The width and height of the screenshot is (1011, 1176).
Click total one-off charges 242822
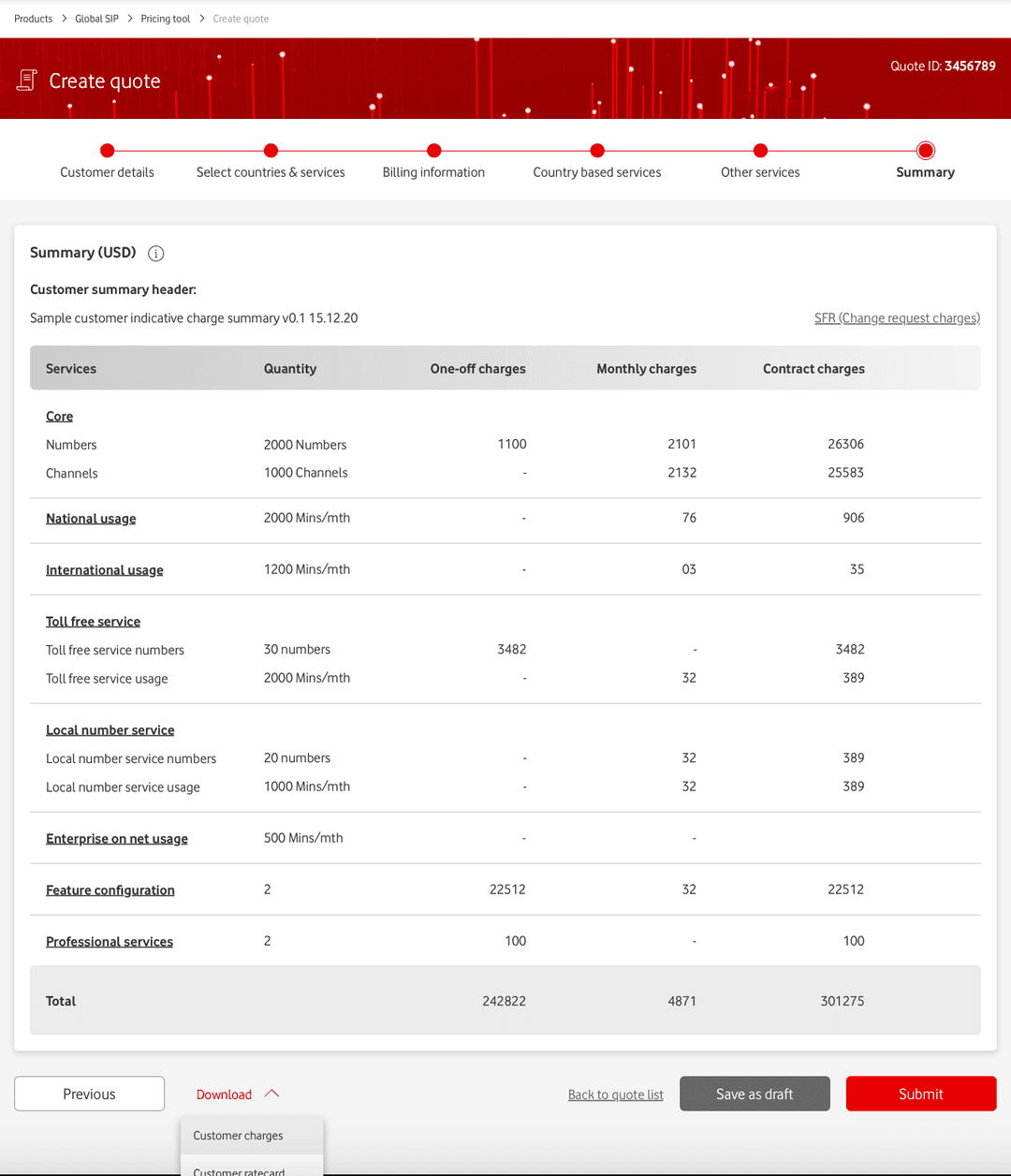(x=505, y=1001)
